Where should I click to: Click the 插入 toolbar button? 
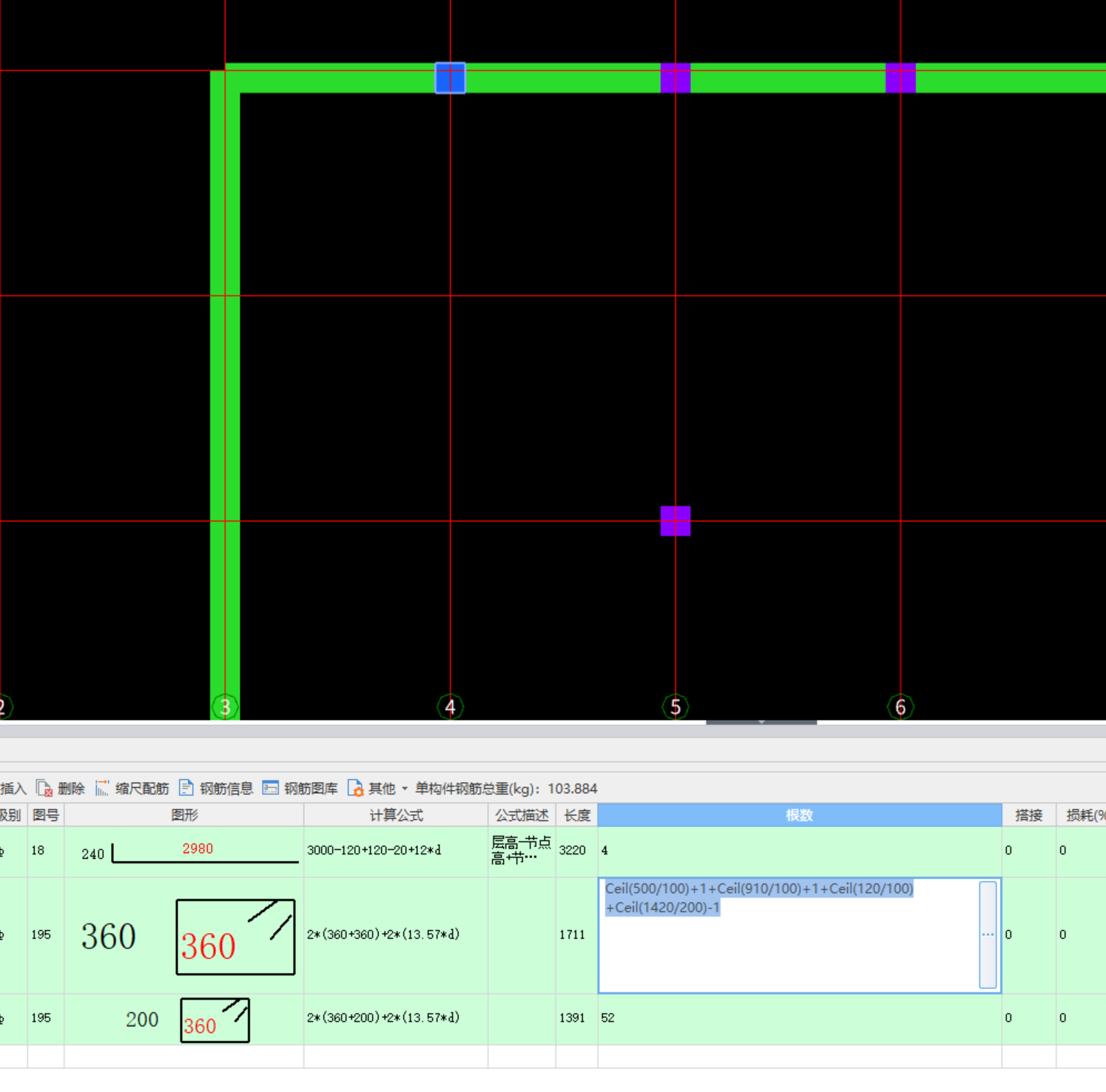pyautogui.click(x=13, y=789)
